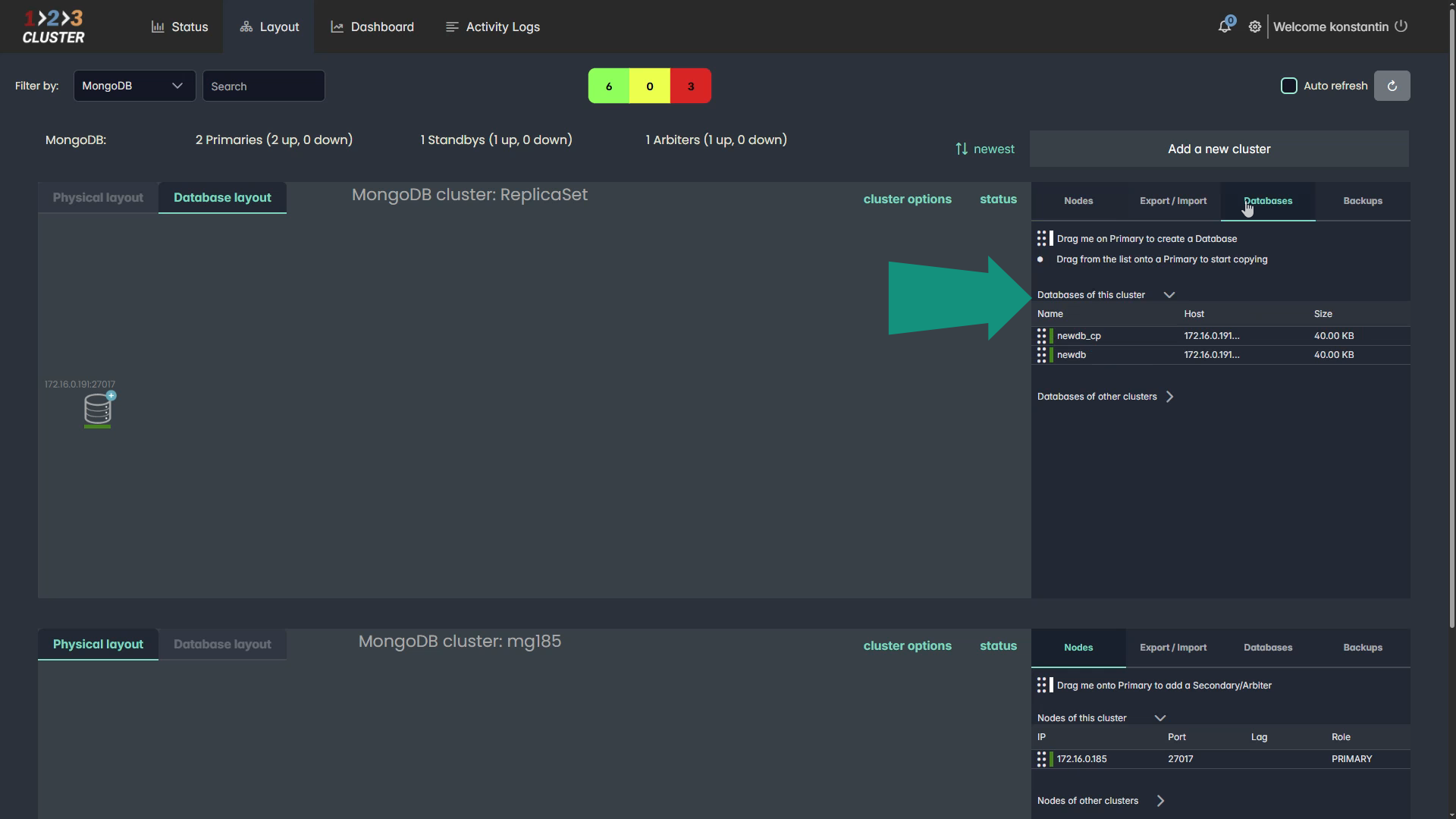Image resolution: width=1456 pixels, height=819 pixels.
Task: Click the 'create a Database' drag handle
Action: click(1042, 239)
